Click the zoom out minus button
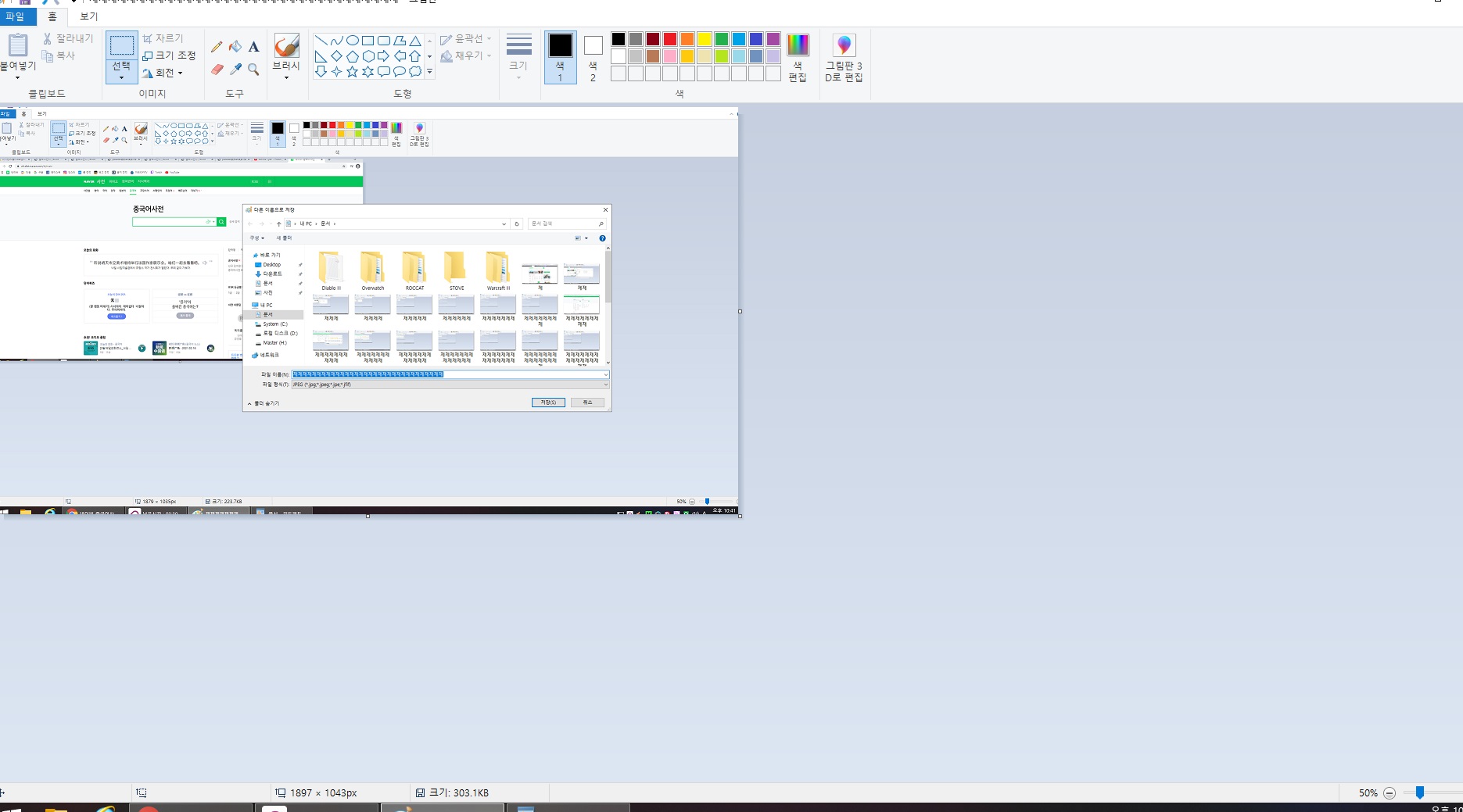This screenshot has height=812, width=1463. coord(1389,792)
